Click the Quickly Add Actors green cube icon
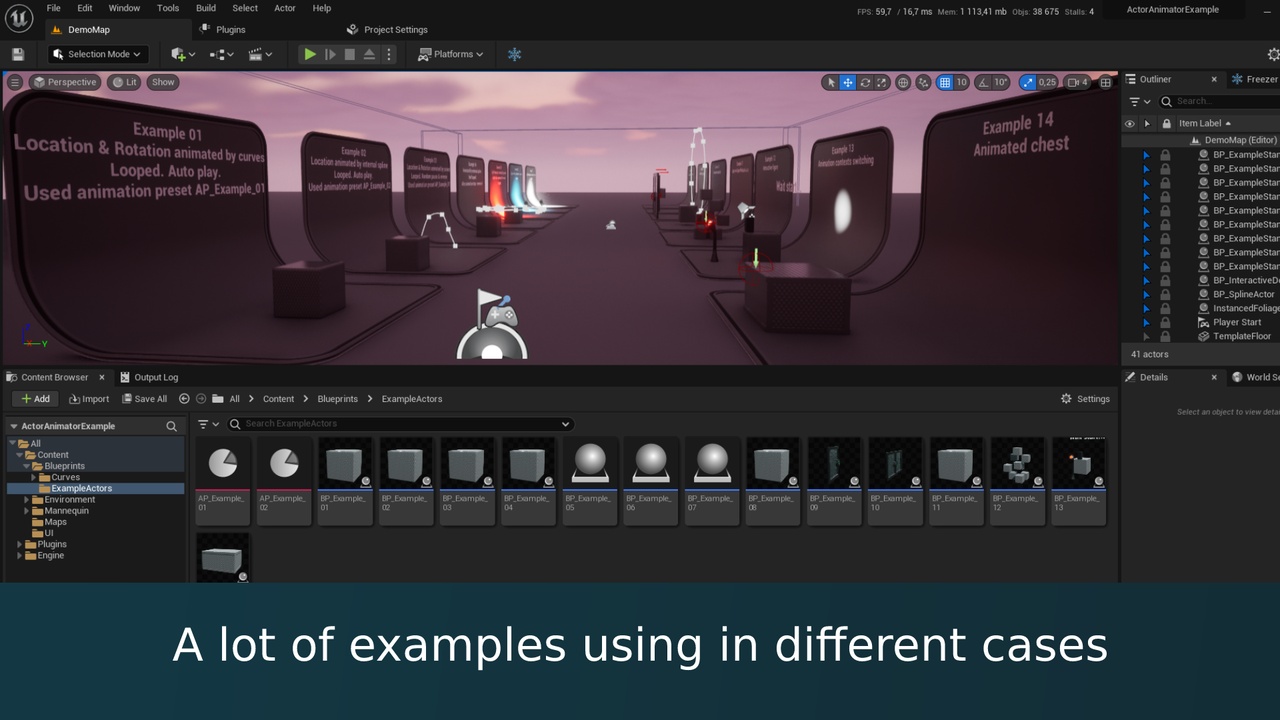The height and width of the screenshot is (720, 1280). click(180, 54)
